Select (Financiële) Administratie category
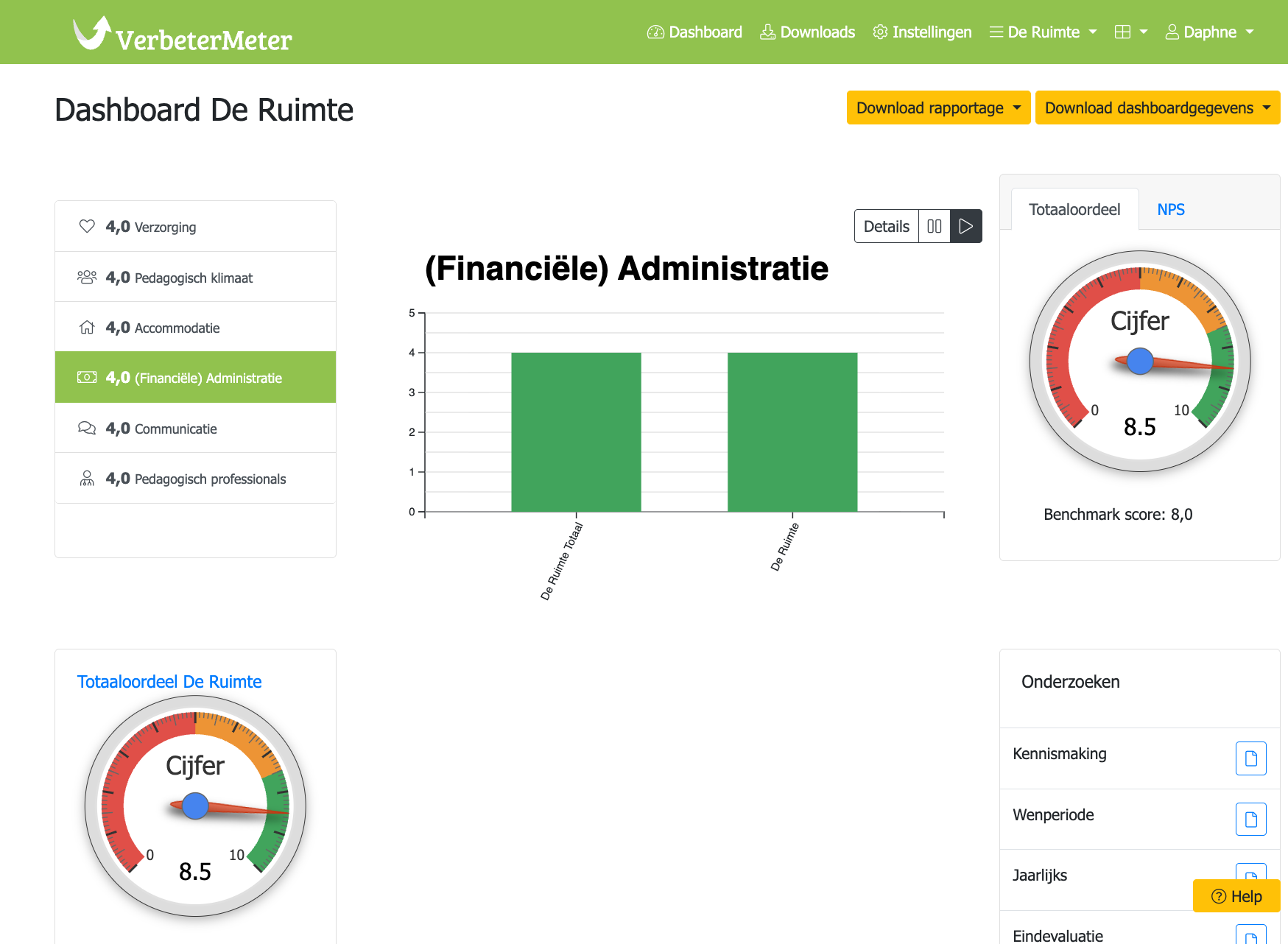Screen dimensions: 1288x944 click(x=195, y=378)
